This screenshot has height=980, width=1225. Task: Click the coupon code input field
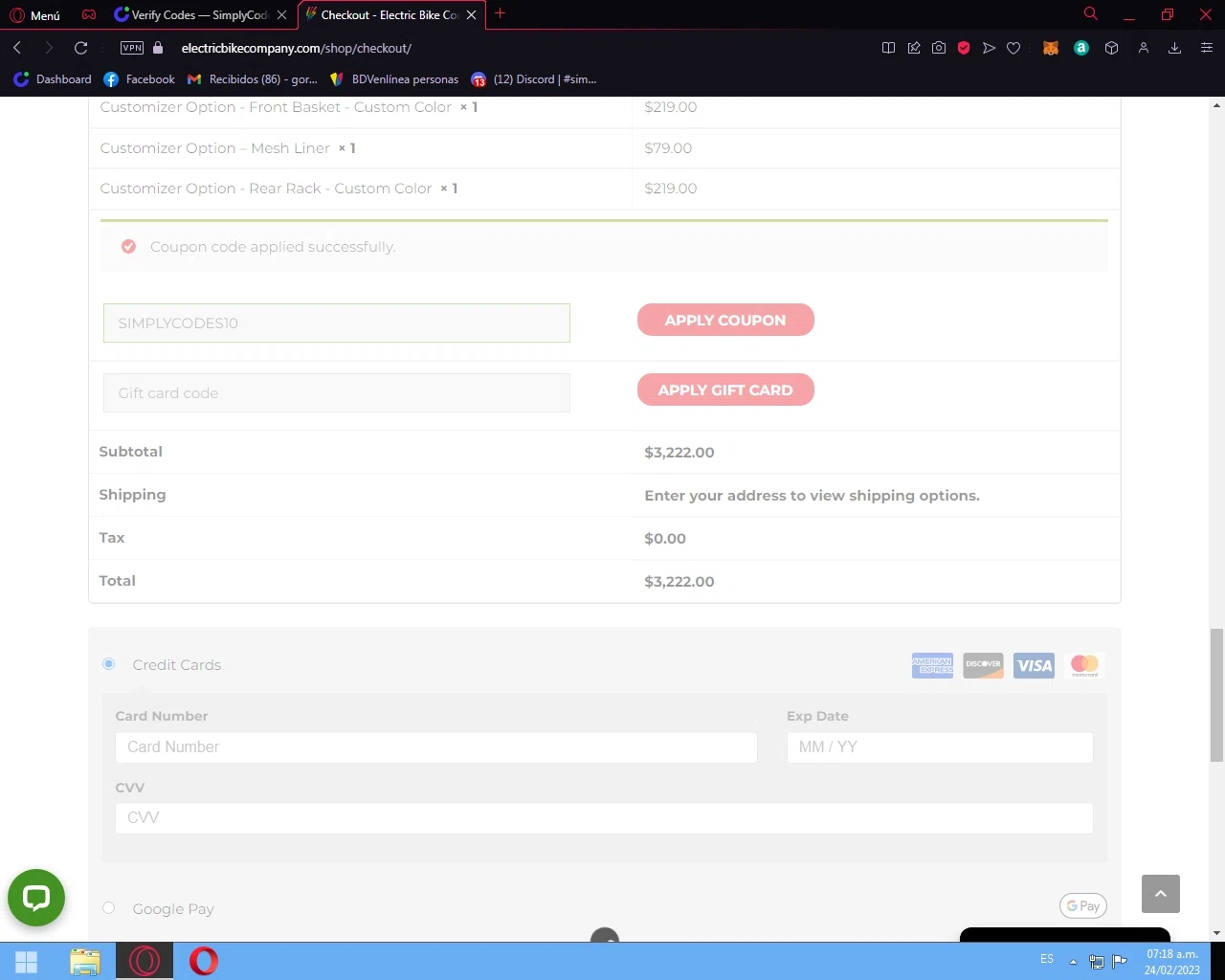click(337, 323)
